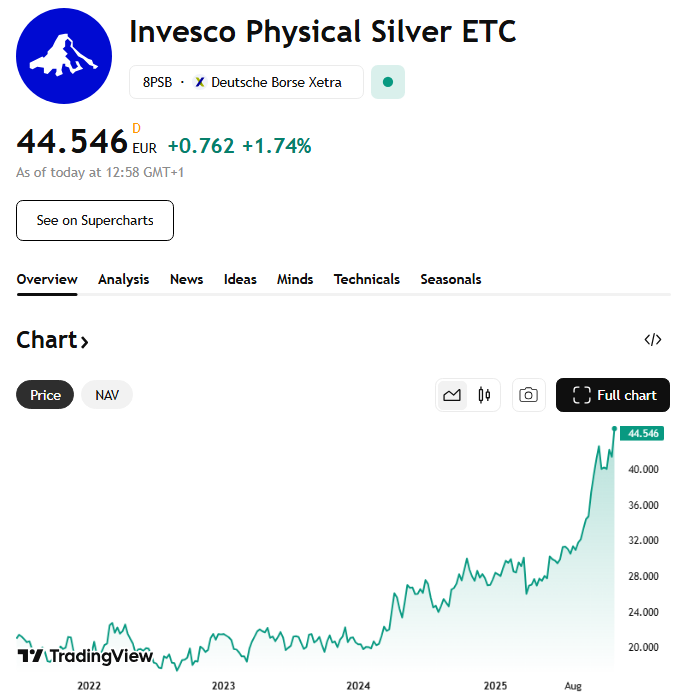This screenshot has height=700, width=677.
Task: Open the Full chart button
Action: click(613, 395)
